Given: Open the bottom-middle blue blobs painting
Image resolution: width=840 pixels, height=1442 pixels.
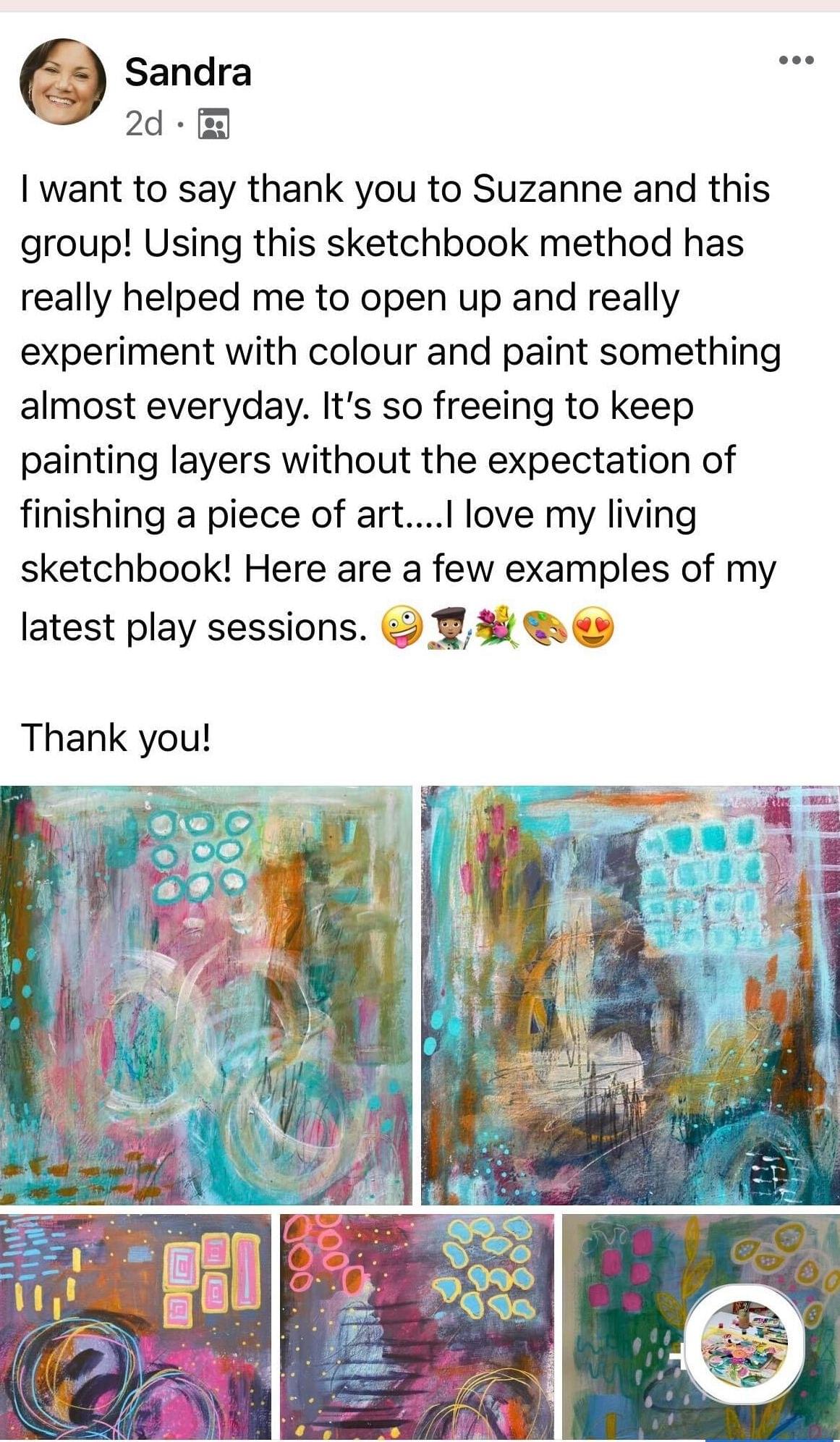Looking at the screenshot, I should coord(417,1327).
